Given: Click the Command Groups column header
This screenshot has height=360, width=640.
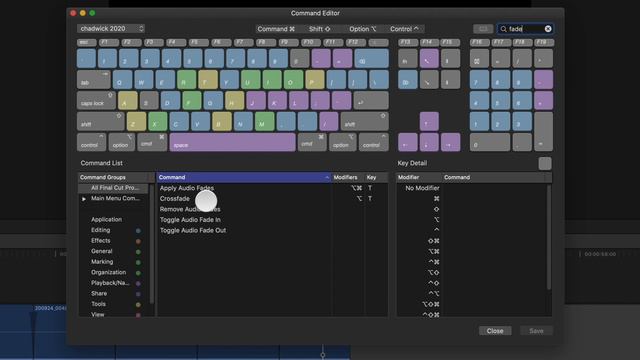Looking at the screenshot, I should [x=114, y=177].
